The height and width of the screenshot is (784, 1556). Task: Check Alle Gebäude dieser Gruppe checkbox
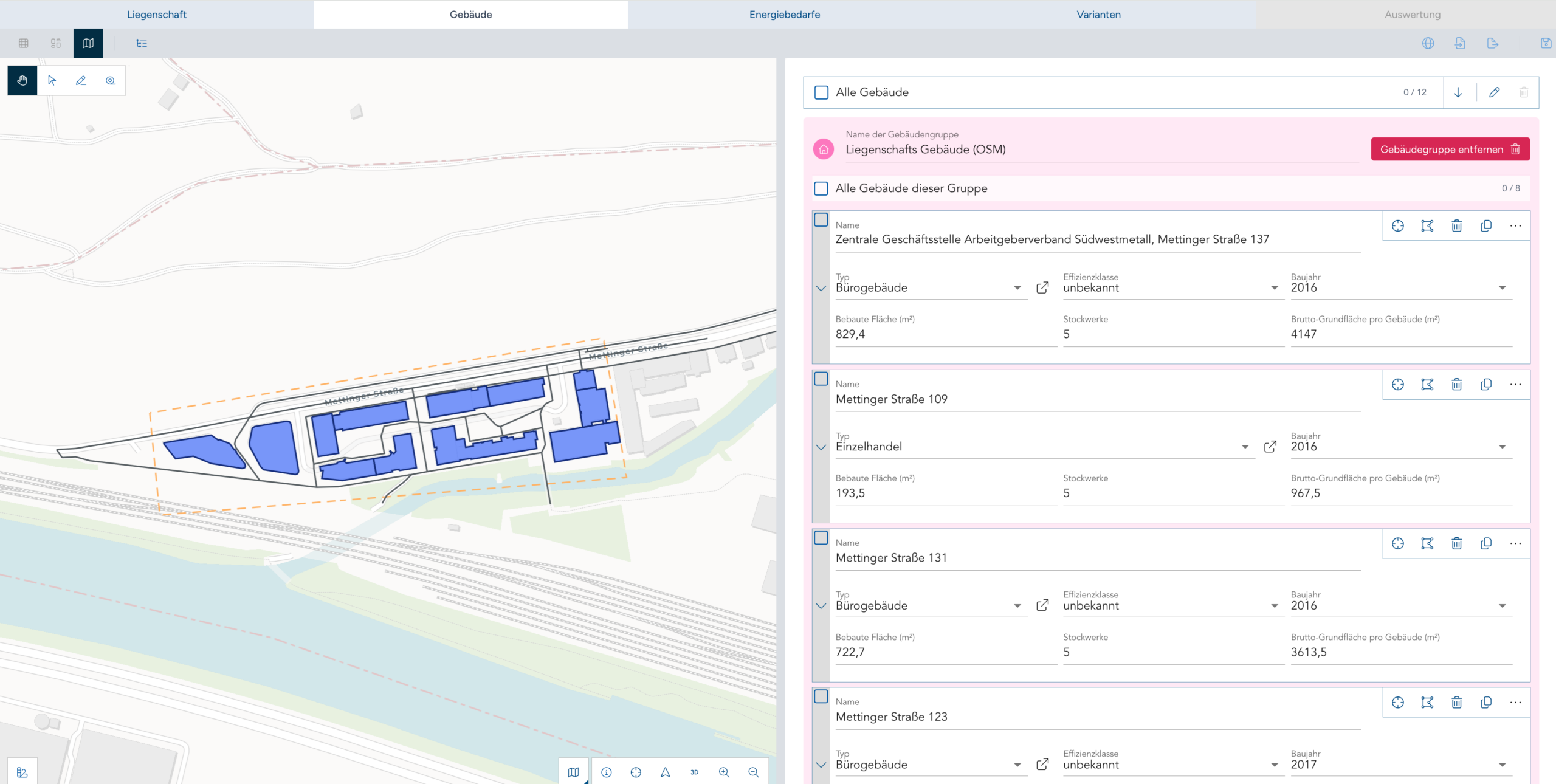(821, 188)
